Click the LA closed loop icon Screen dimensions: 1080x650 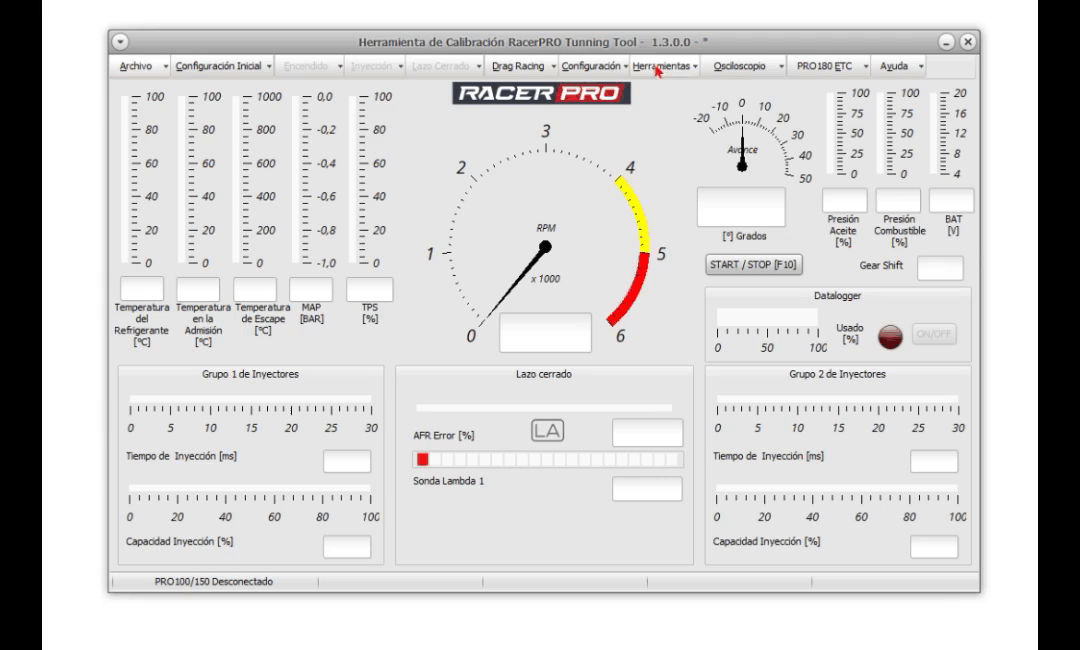click(x=548, y=431)
